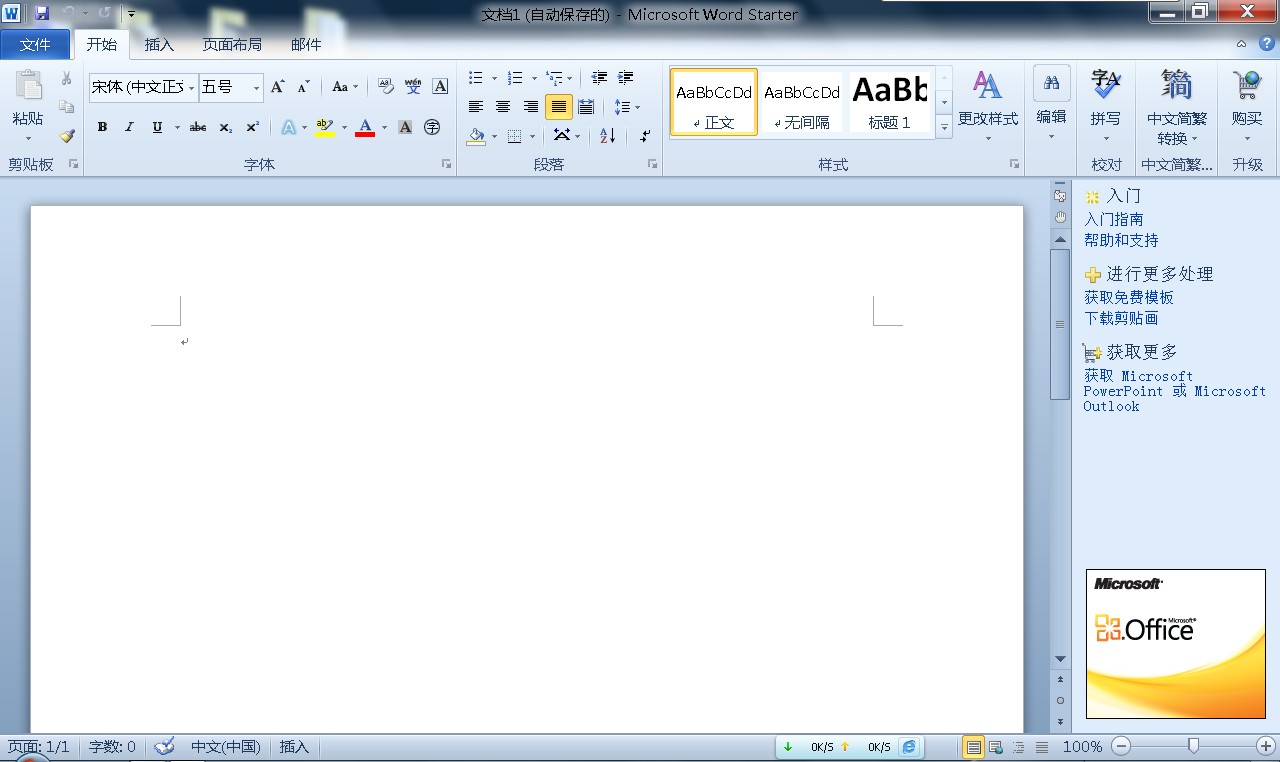This screenshot has width=1280, height=762.
Task: Select the Format Painter brush icon
Action: (66, 136)
